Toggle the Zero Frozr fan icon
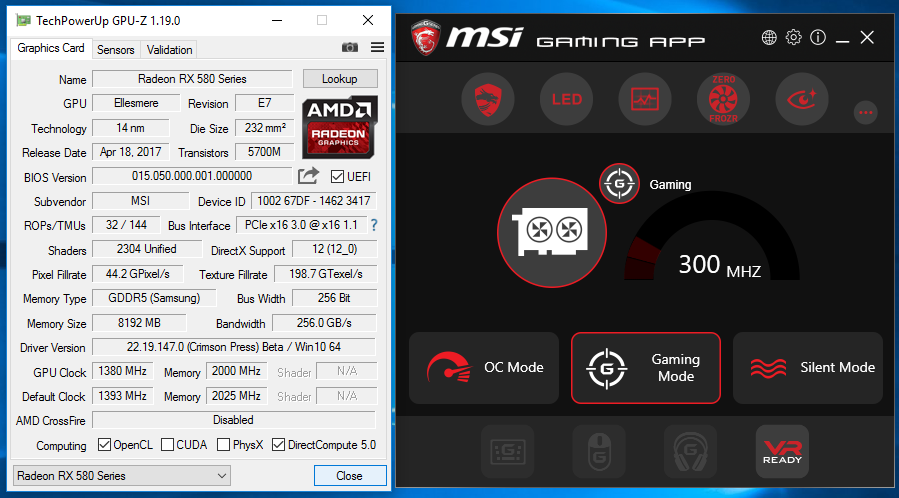This screenshot has width=899, height=498. pyautogui.click(x=723, y=99)
